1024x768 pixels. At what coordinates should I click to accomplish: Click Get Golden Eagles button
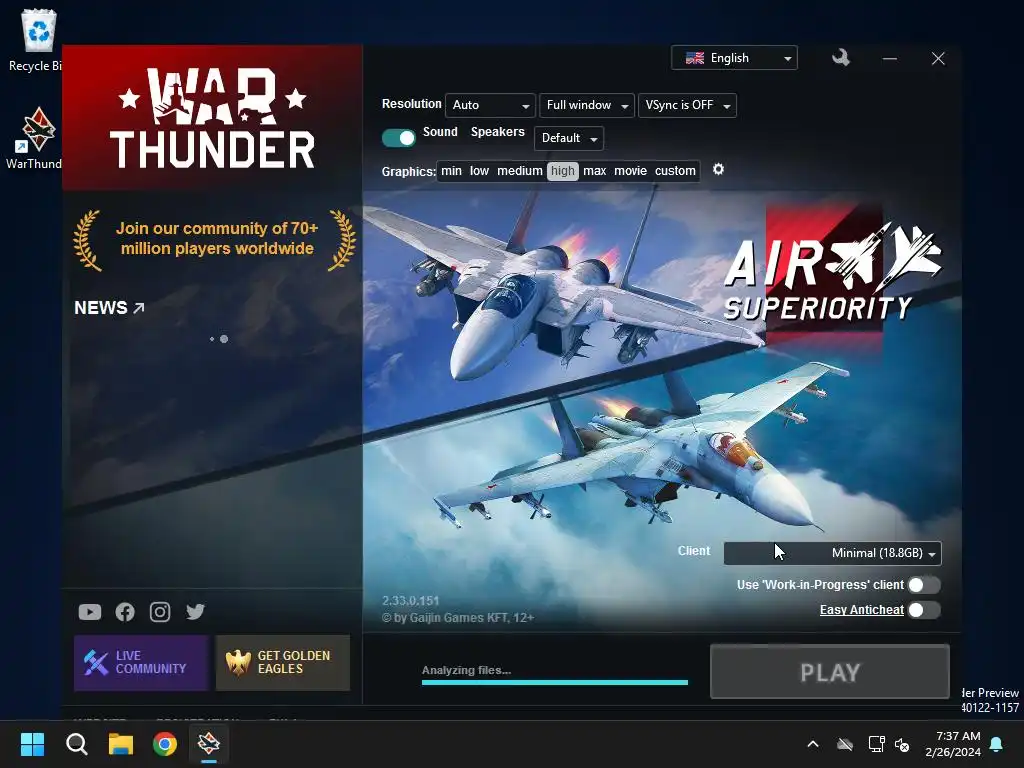click(x=283, y=663)
